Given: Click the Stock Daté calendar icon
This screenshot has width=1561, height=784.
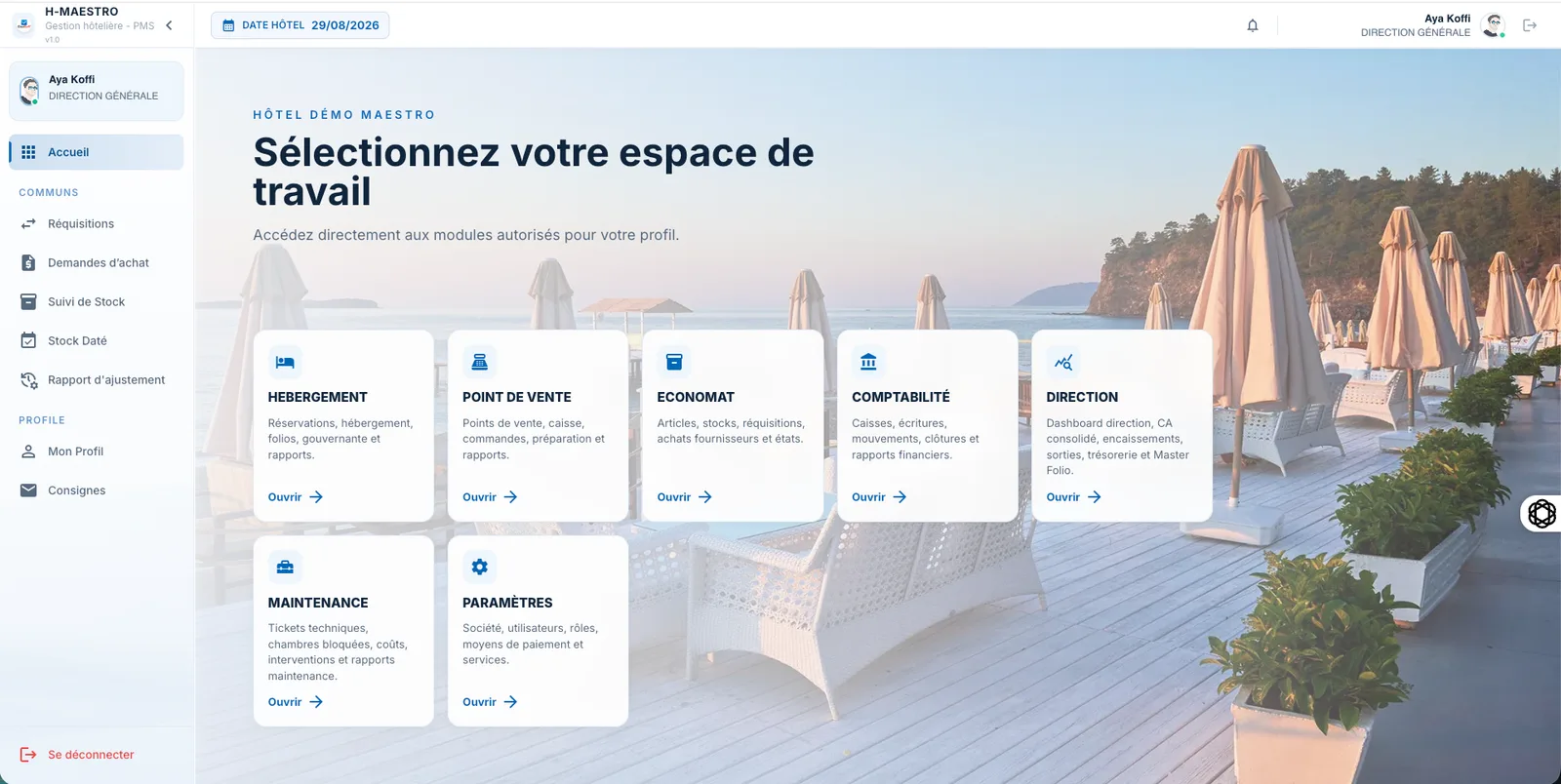Looking at the screenshot, I should (28, 340).
